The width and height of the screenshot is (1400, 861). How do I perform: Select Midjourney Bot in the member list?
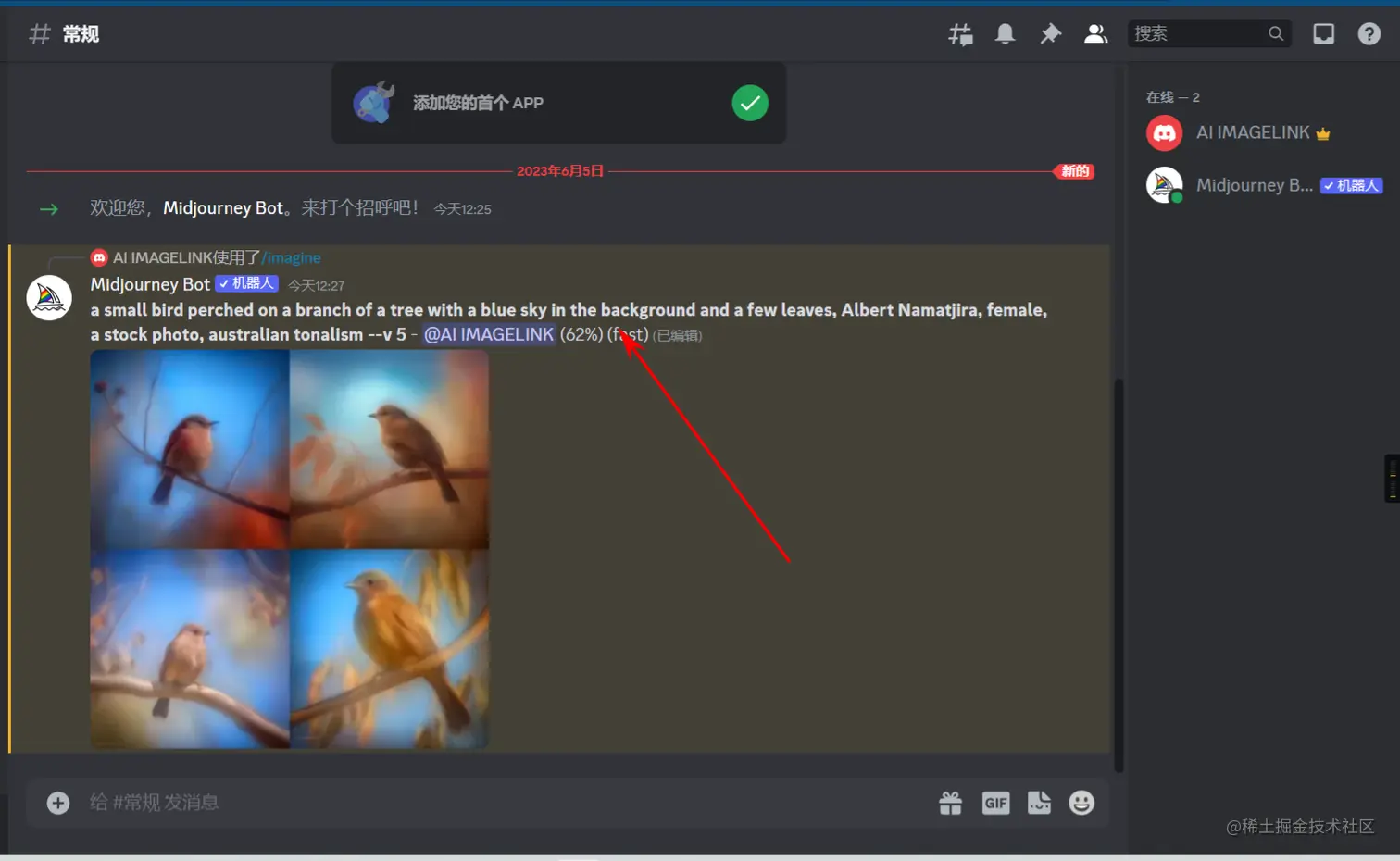pyautogui.click(x=1255, y=184)
